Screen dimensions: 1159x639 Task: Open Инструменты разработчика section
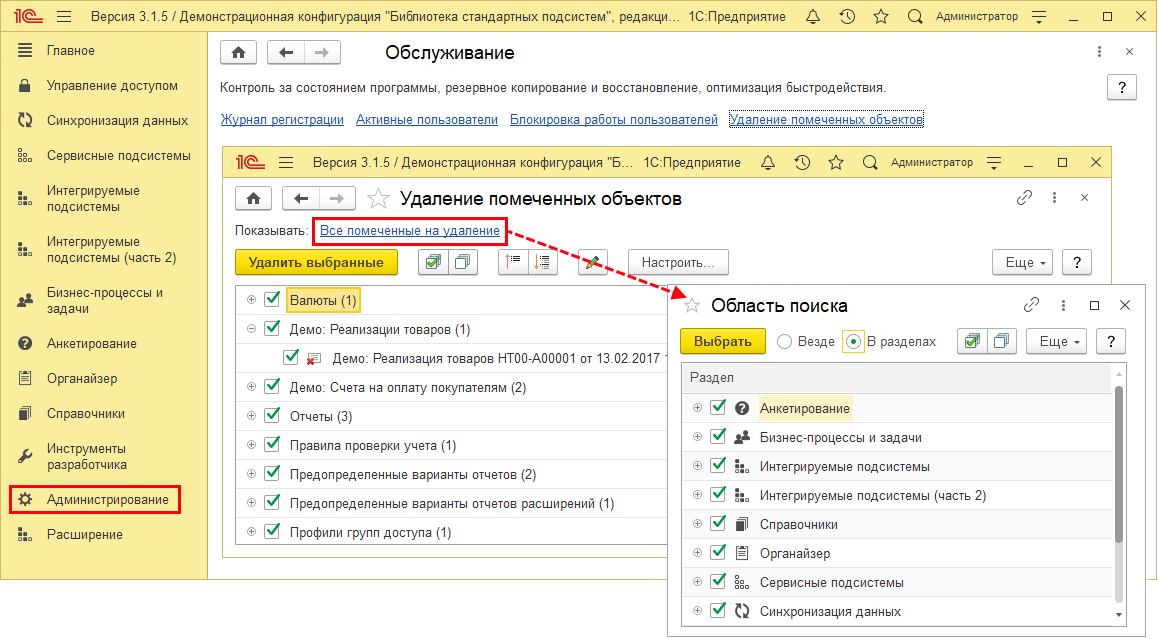click(x=86, y=456)
